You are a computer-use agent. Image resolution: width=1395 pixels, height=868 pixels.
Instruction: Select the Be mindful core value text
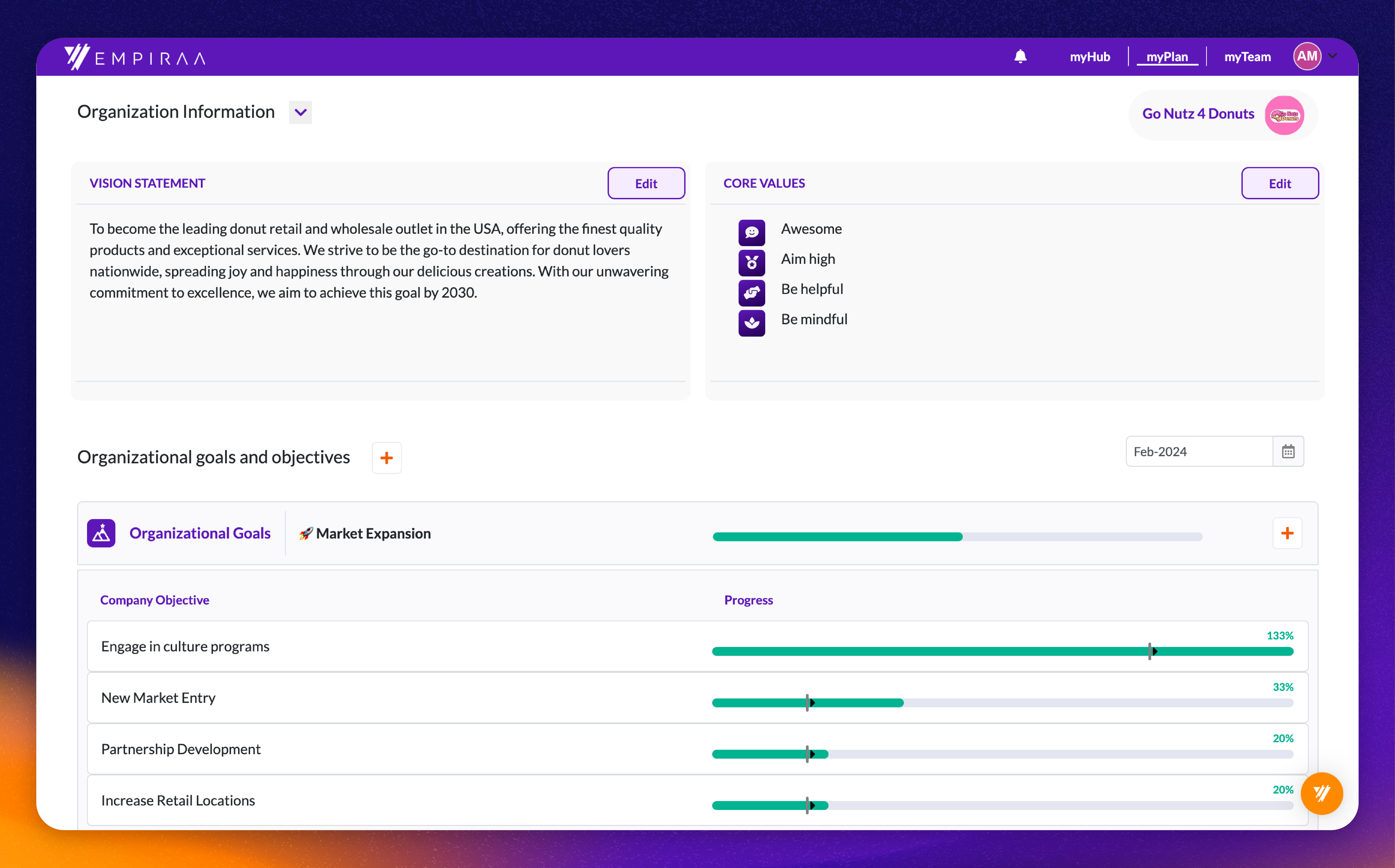tap(814, 319)
